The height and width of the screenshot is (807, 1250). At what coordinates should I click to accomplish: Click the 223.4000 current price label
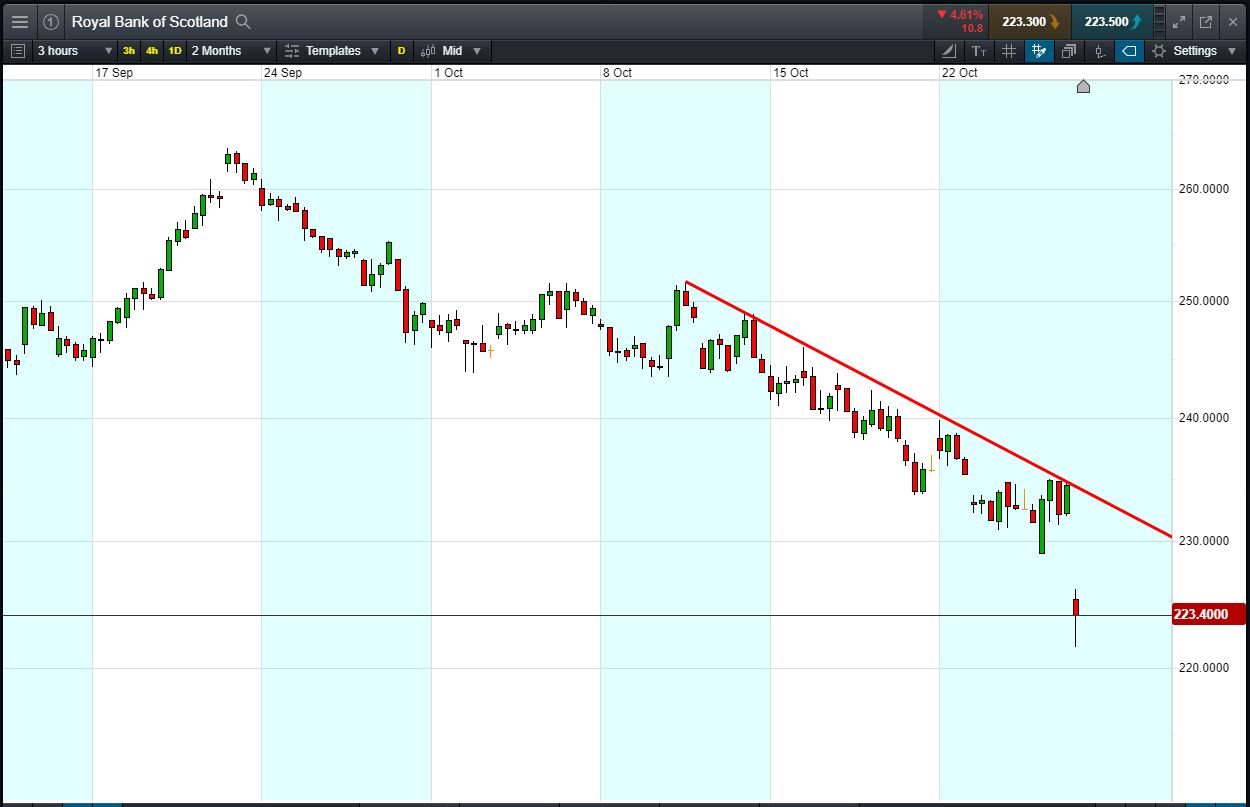tap(1208, 615)
